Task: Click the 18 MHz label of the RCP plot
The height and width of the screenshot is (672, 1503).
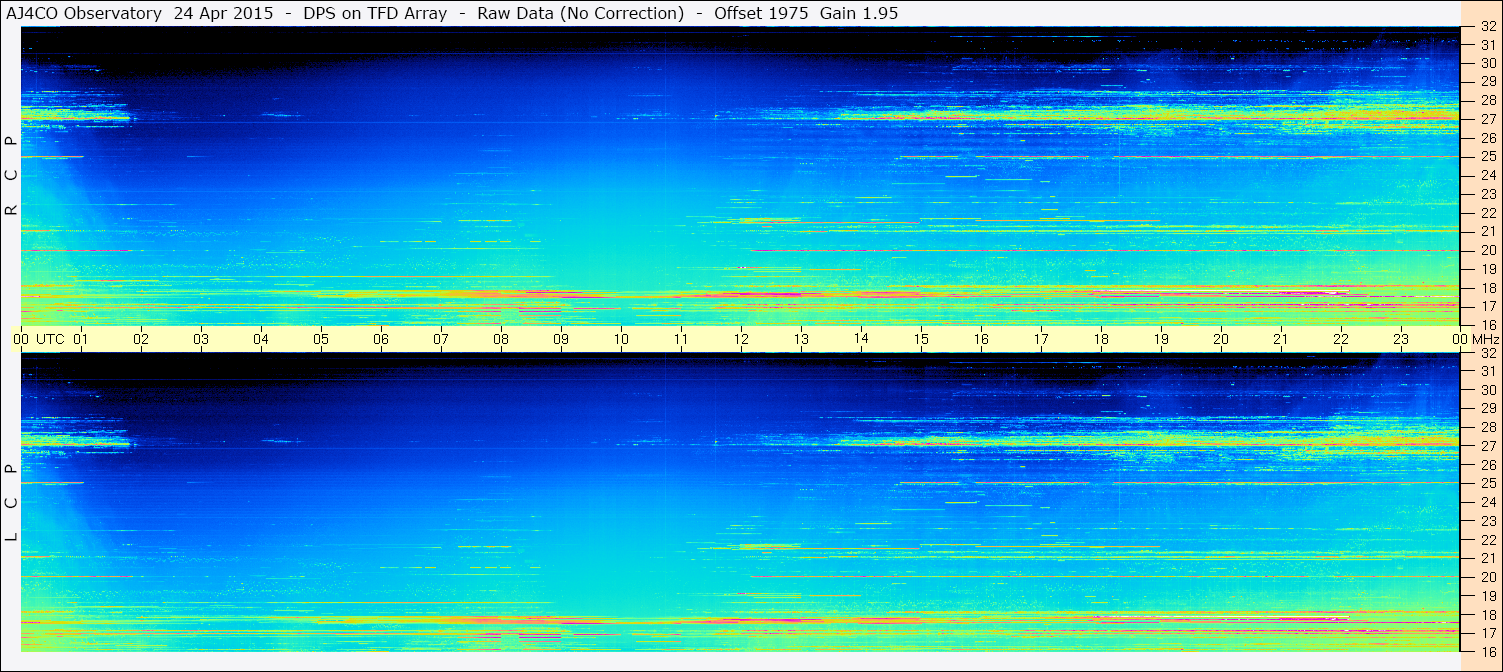Action: [x=1487, y=288]
